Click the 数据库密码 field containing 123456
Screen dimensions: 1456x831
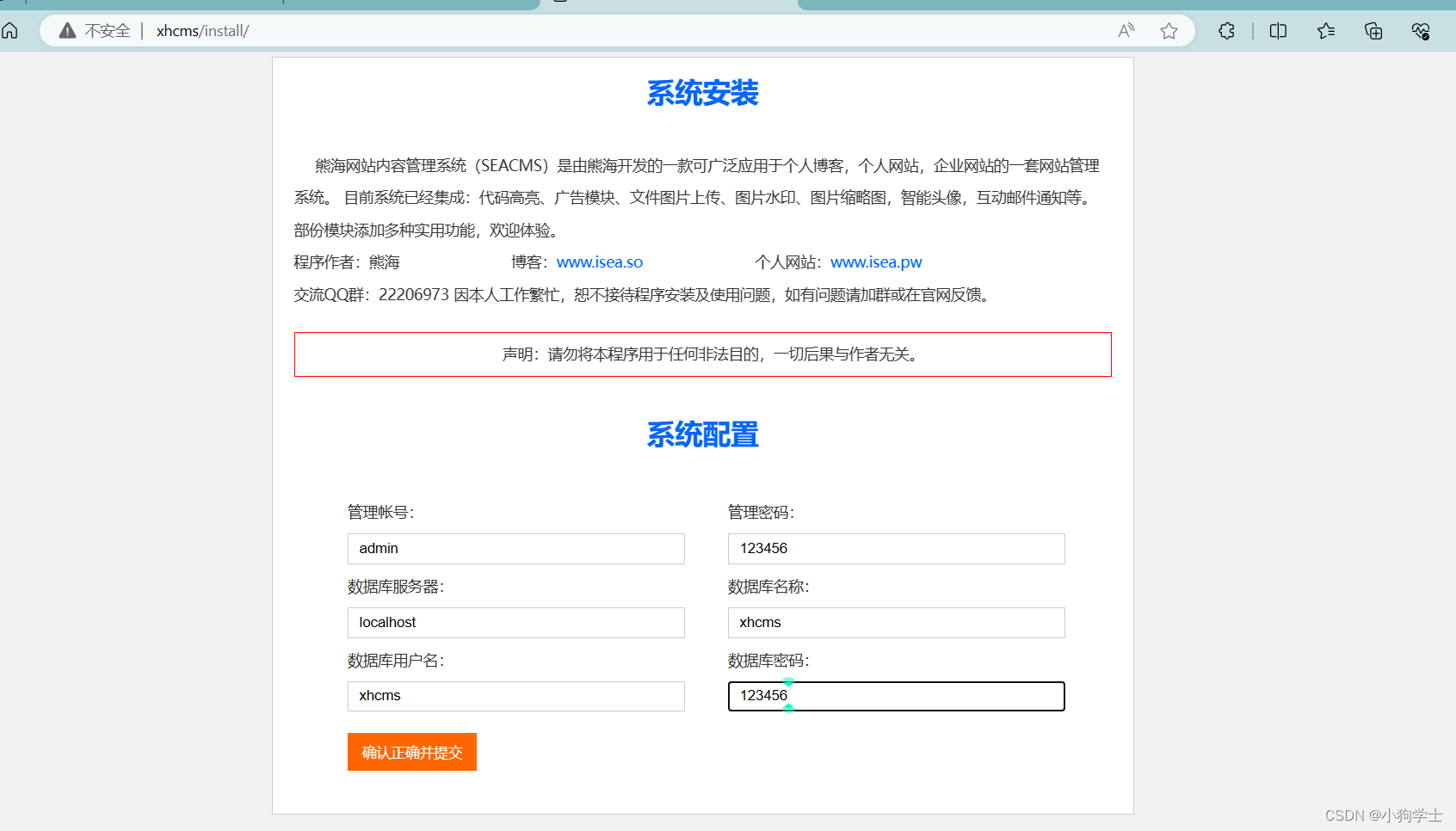pos(897,696)
